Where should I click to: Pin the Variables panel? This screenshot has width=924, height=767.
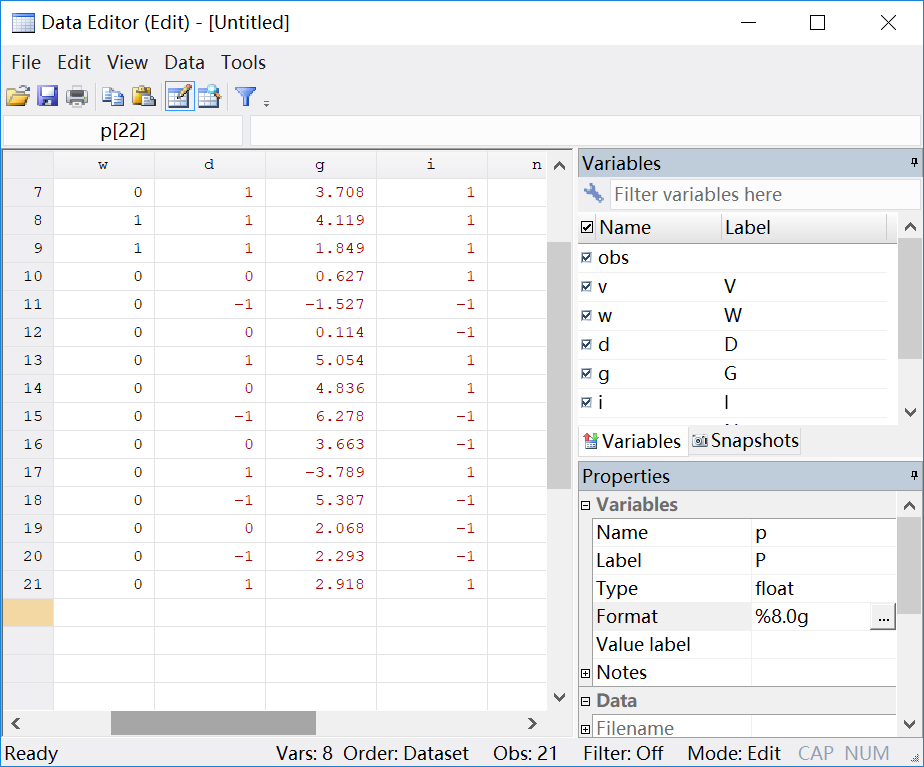(914, 163)
